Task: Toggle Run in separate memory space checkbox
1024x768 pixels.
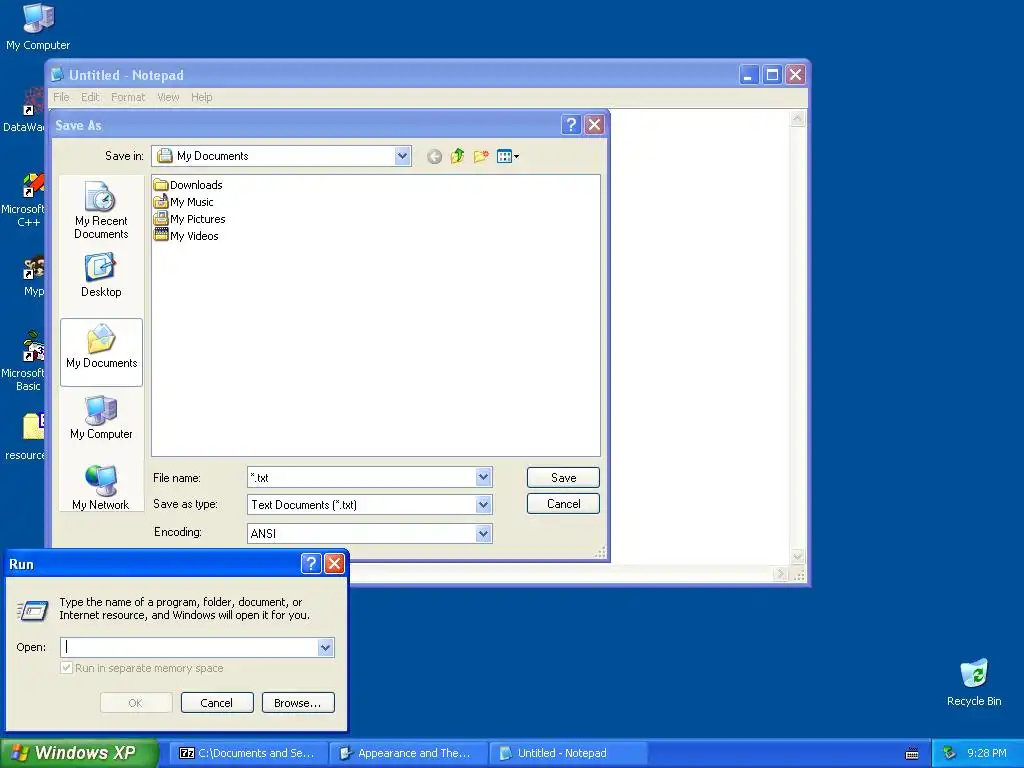Action: (66, 668)
